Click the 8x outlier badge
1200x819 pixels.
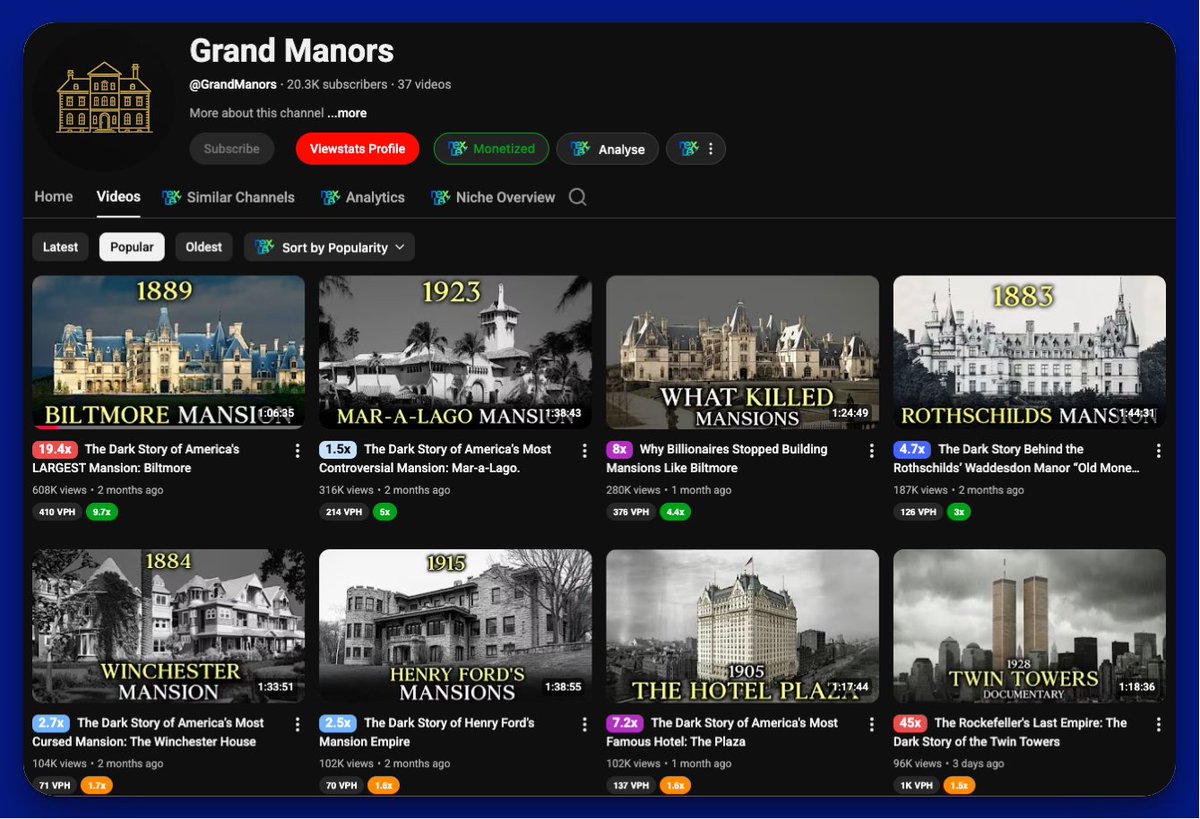click(620, 450)
